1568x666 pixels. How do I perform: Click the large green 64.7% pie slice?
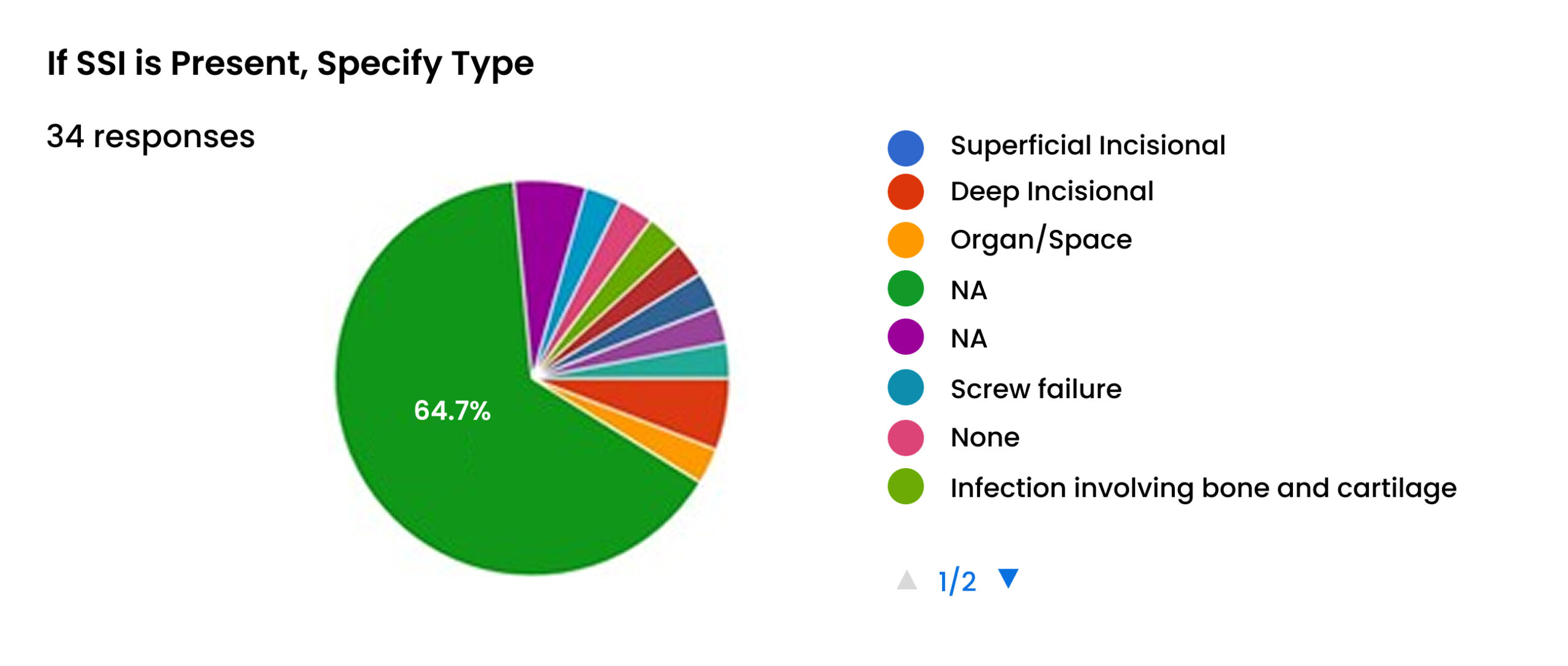[453, 411]
